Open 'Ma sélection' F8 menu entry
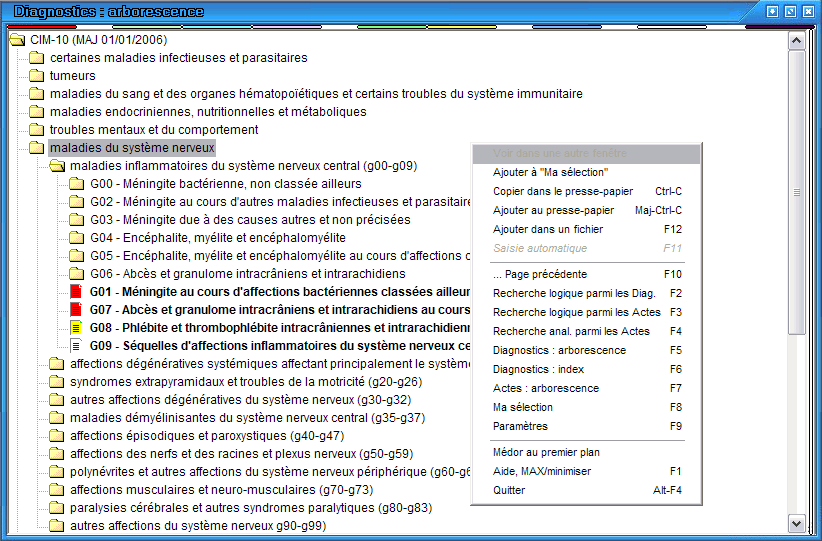The width and height of the screenshot is (822, 541). point(586,407)
